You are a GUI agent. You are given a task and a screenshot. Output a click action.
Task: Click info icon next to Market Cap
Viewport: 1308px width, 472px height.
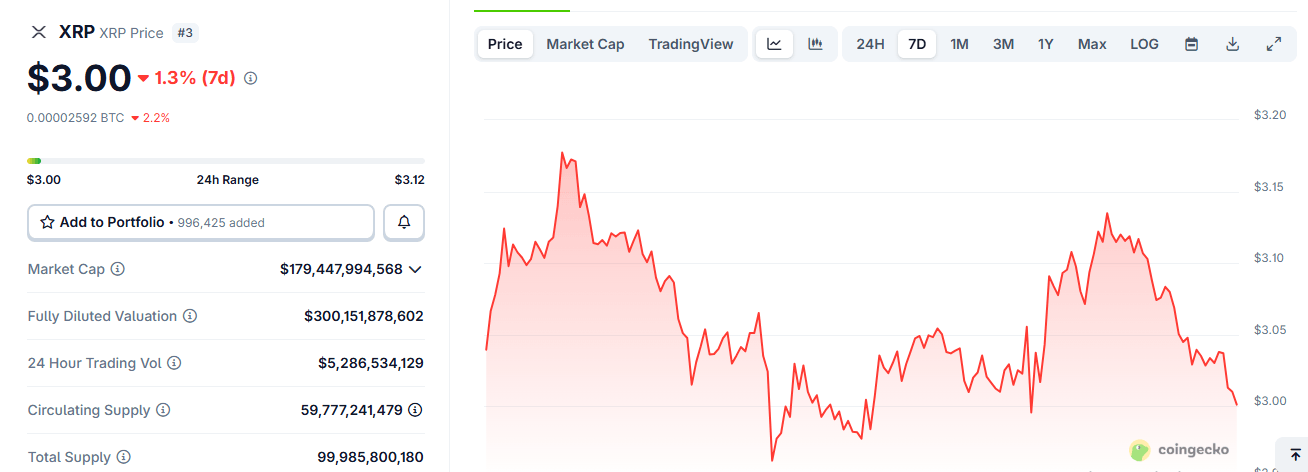pyautogui.click(x=118, y=269)
